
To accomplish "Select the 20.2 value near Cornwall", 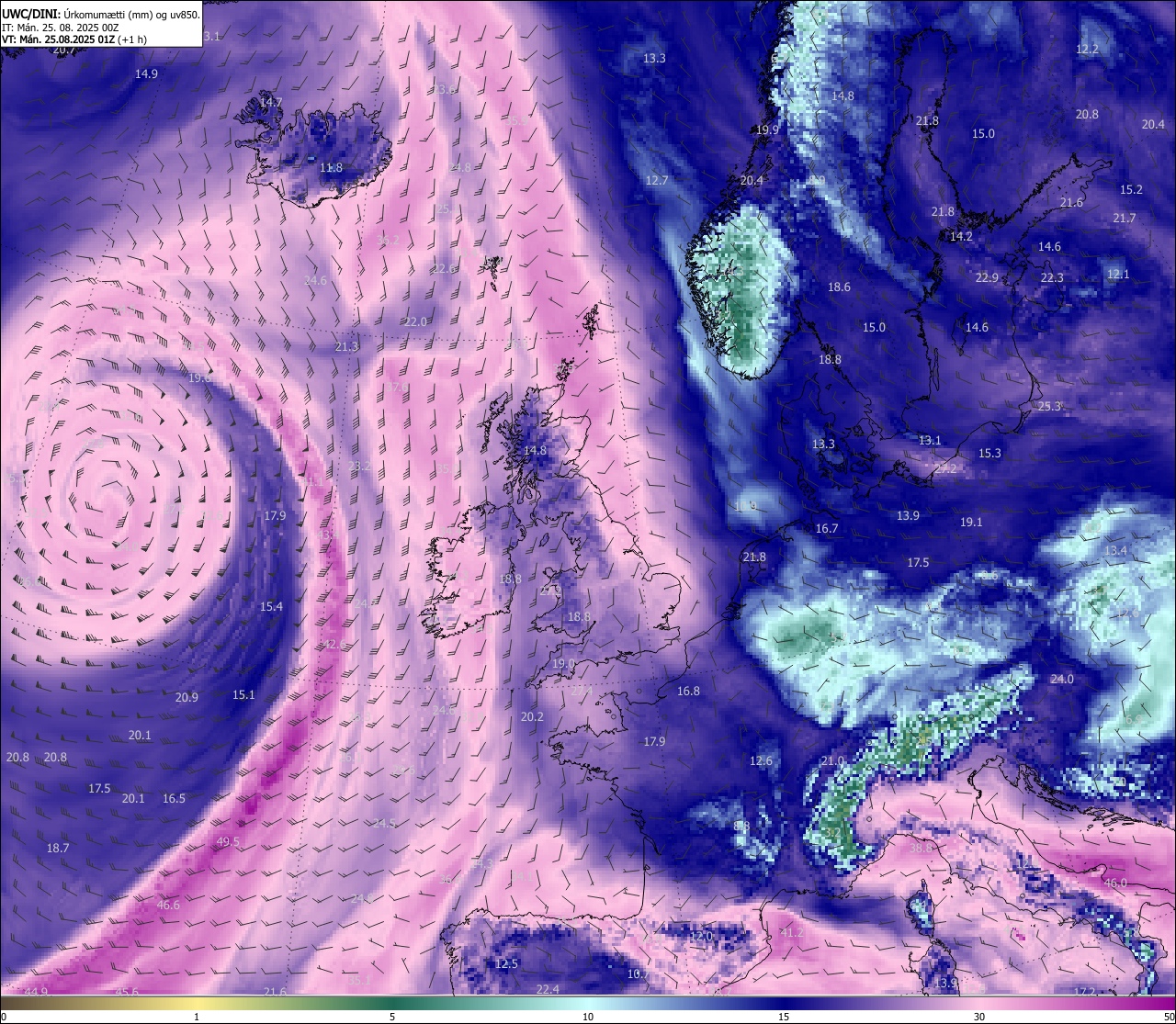I will click(532, 717).
